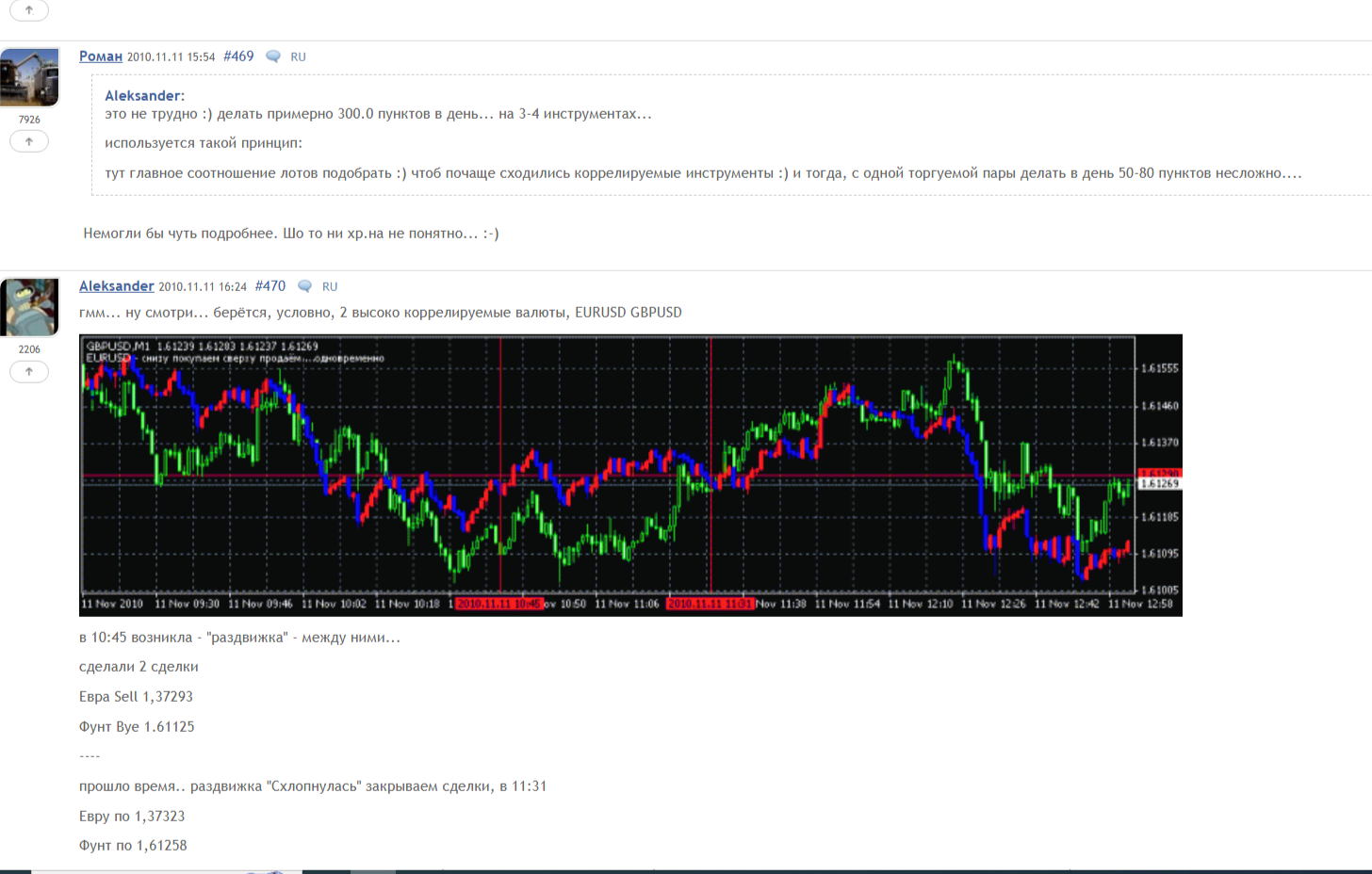Click the chart title "GBPUSD,M1"
This screenshot has width=1372, height=874.
118,346
